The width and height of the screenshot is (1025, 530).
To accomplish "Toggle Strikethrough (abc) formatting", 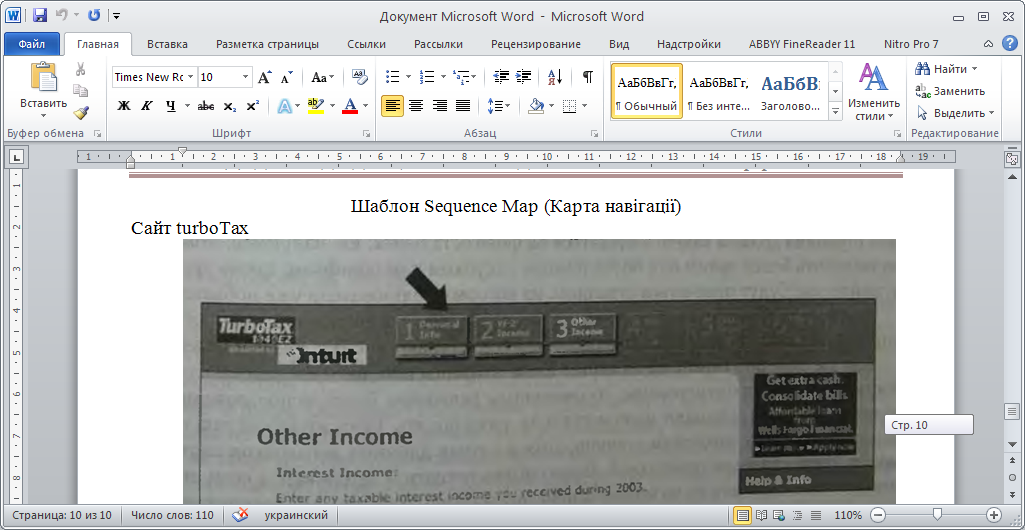I will pyautogui.click(x=206, y=106).
